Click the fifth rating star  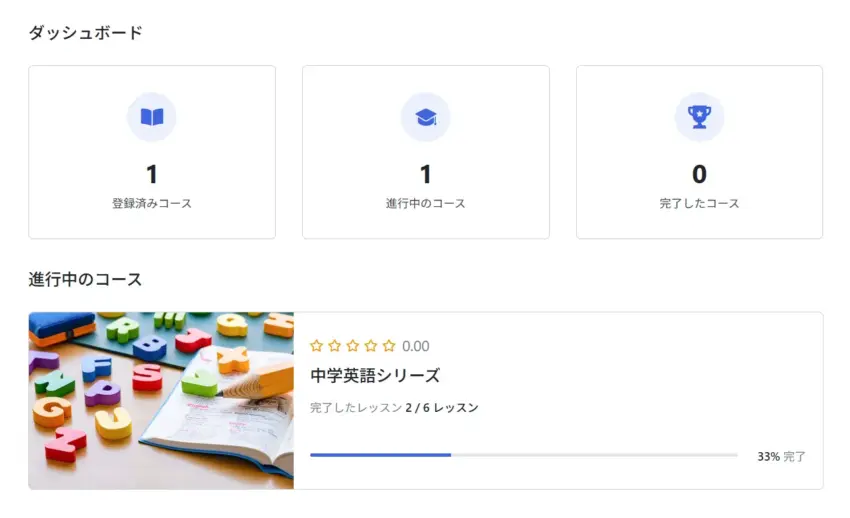click(x=389, y=346)
